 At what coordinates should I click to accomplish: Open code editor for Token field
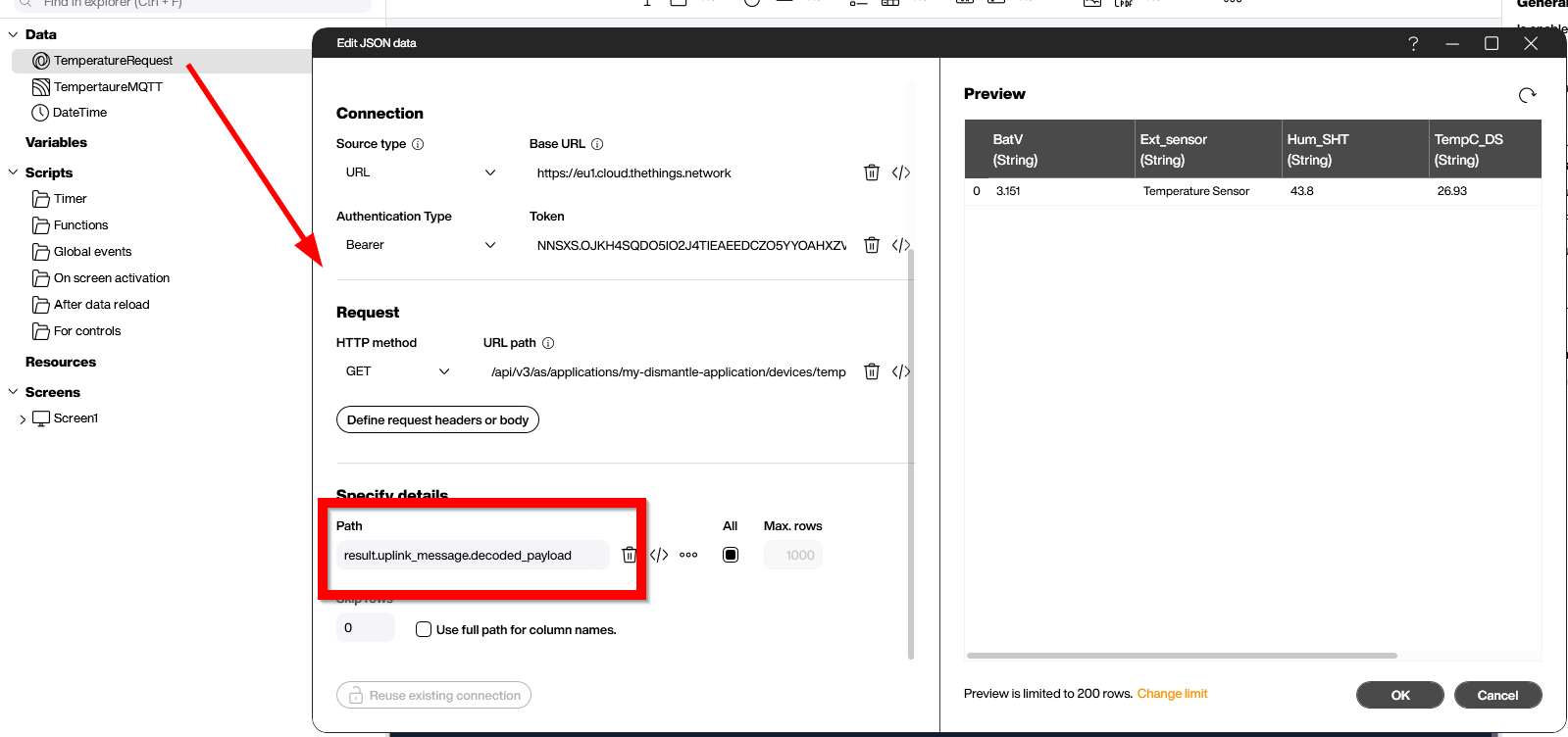coord(901,245)
